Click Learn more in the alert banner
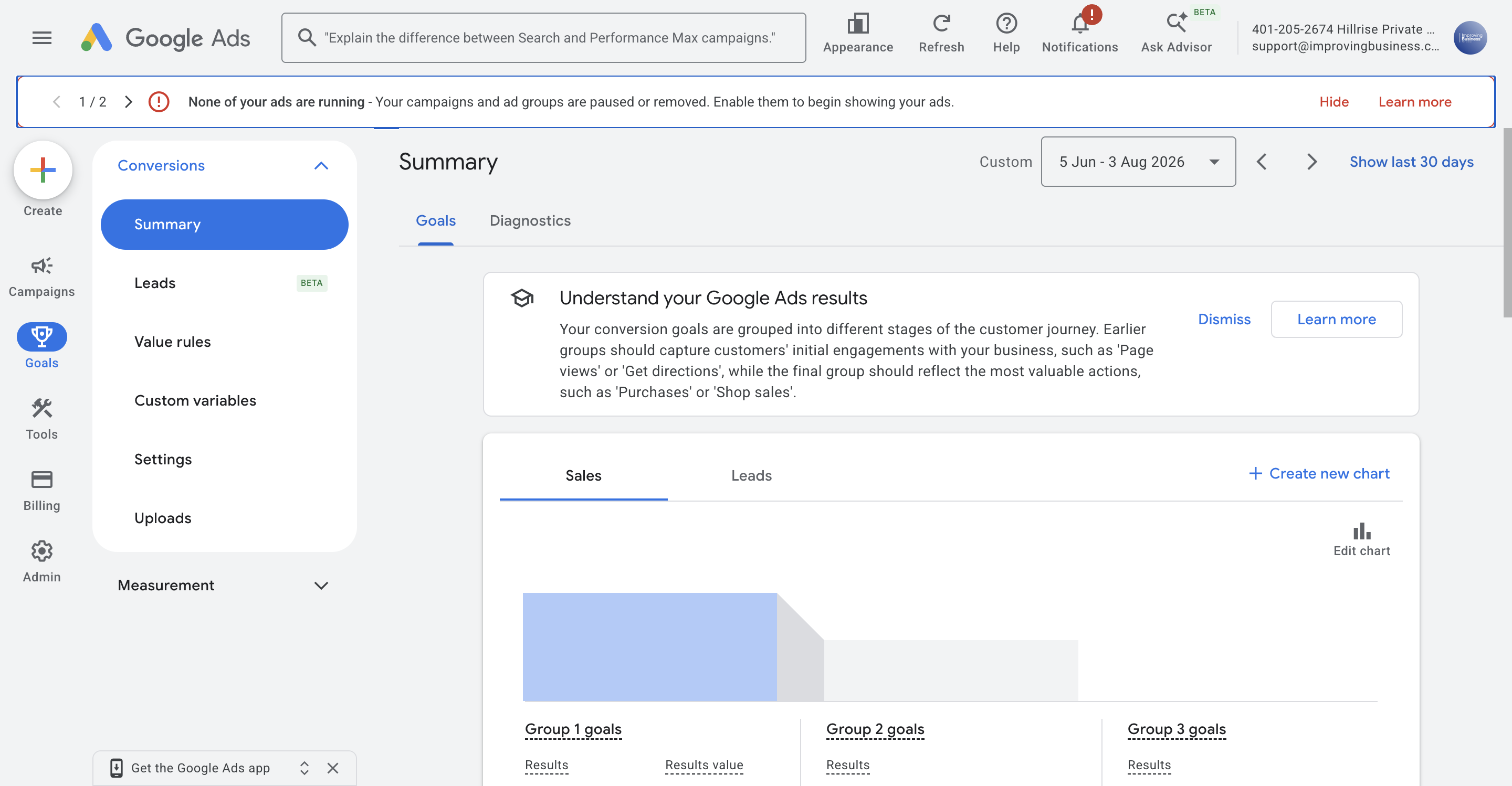 point(1414,101)
